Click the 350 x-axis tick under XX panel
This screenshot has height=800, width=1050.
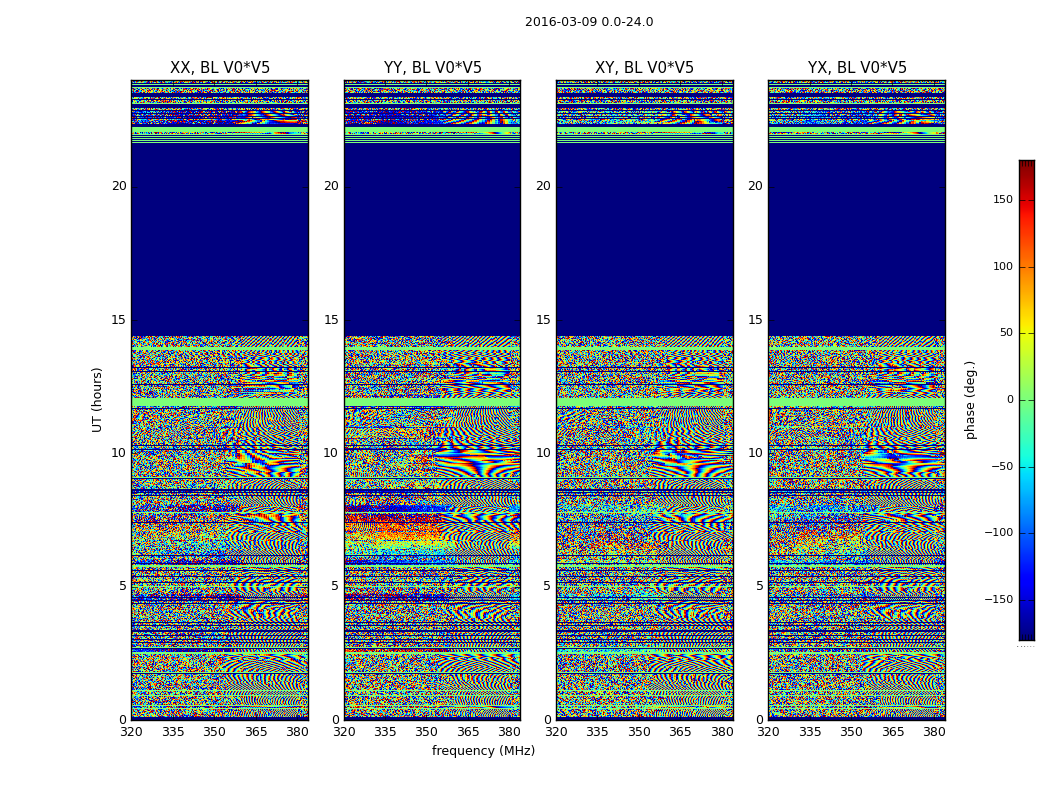click(214, 732)
